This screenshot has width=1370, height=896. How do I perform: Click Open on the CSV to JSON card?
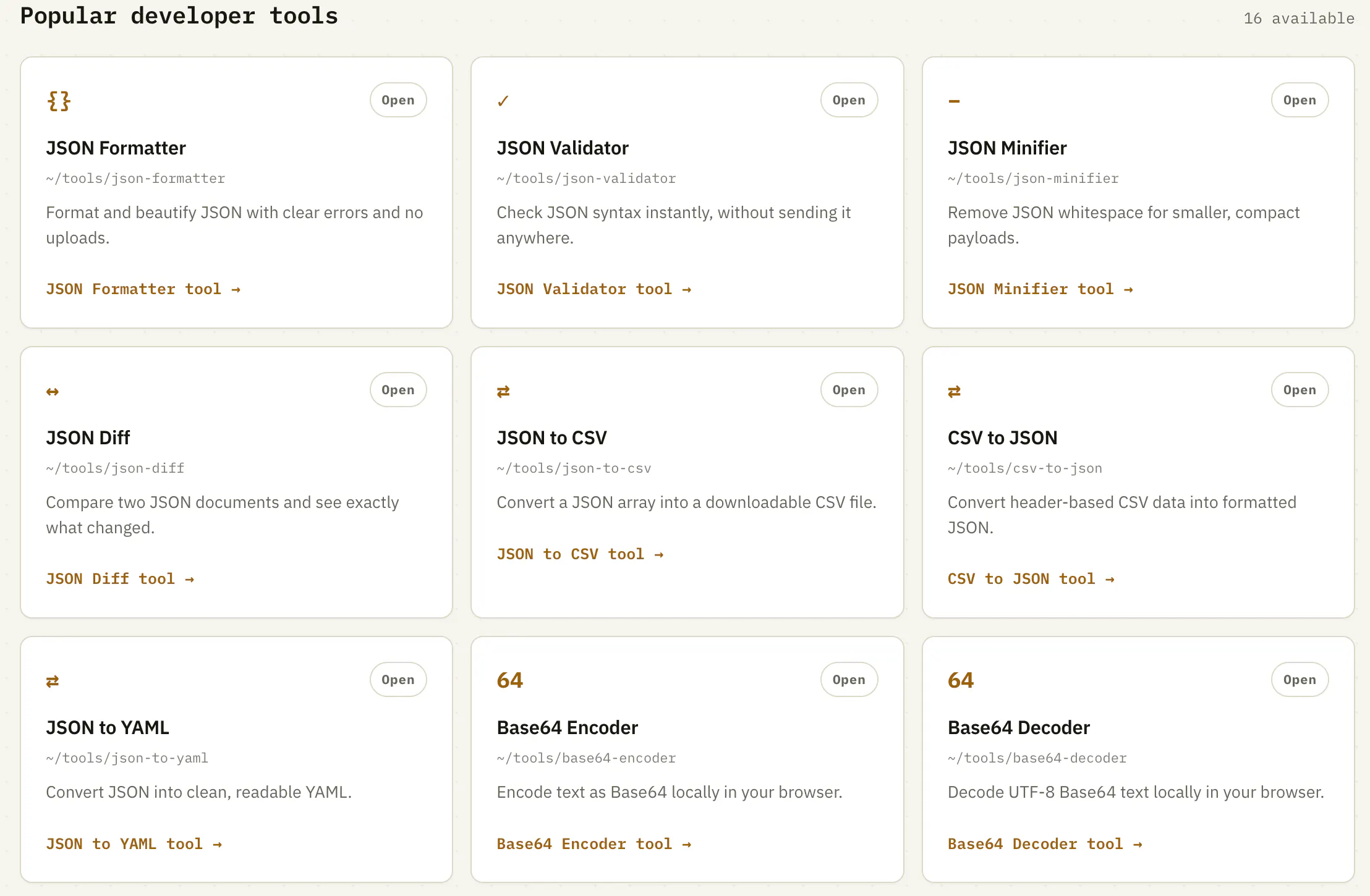pyautogui.click(x=1300, y=390)
